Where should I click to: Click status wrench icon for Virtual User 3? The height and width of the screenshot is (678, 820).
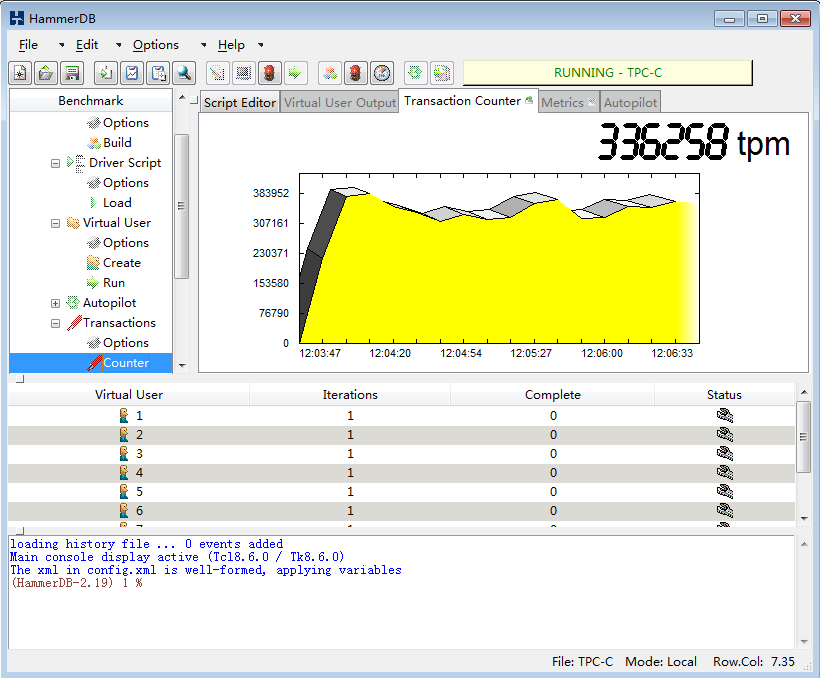coord(724,454)
